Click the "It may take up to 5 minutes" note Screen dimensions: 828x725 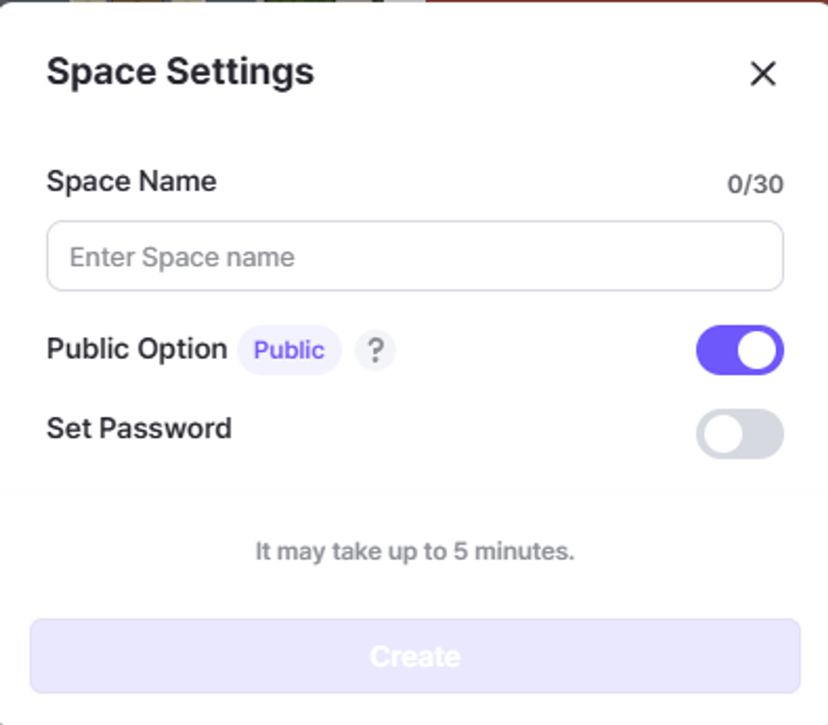tap(415, 551)
